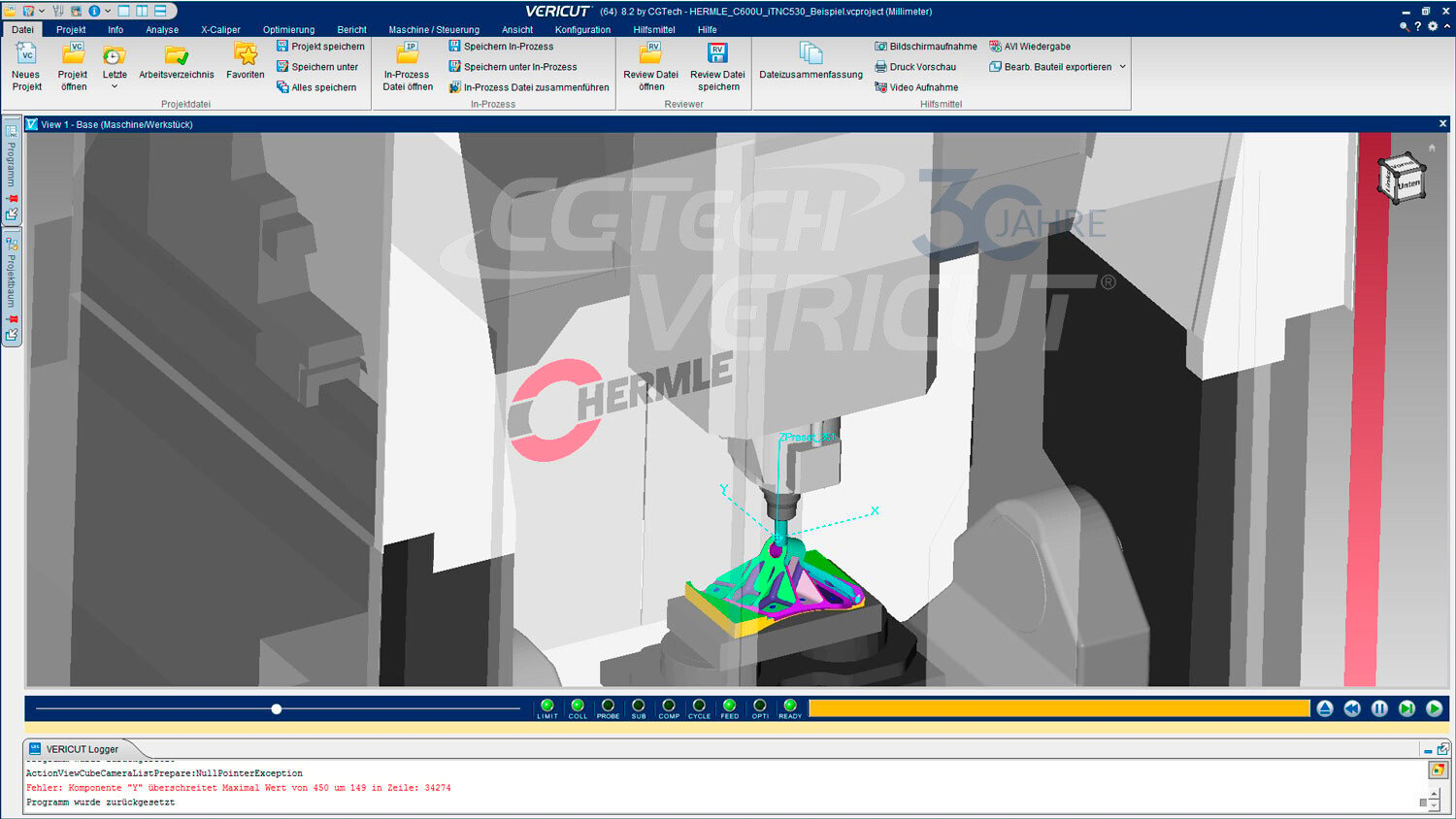This screenshot has width=1456, height=819.
Task: Open the Konfiguration tab
Action: [582, 29]
